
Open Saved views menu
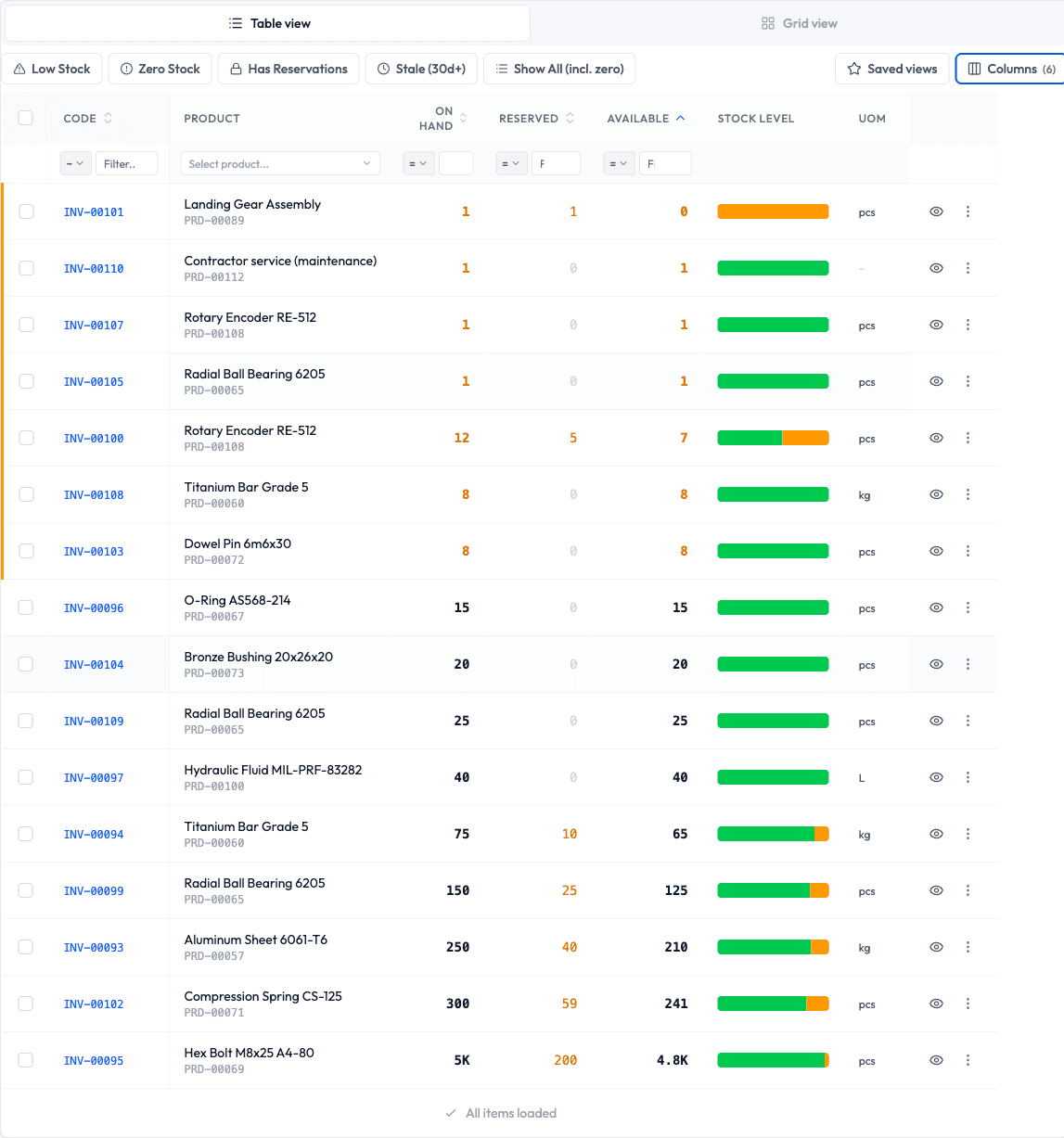point(892,69)
